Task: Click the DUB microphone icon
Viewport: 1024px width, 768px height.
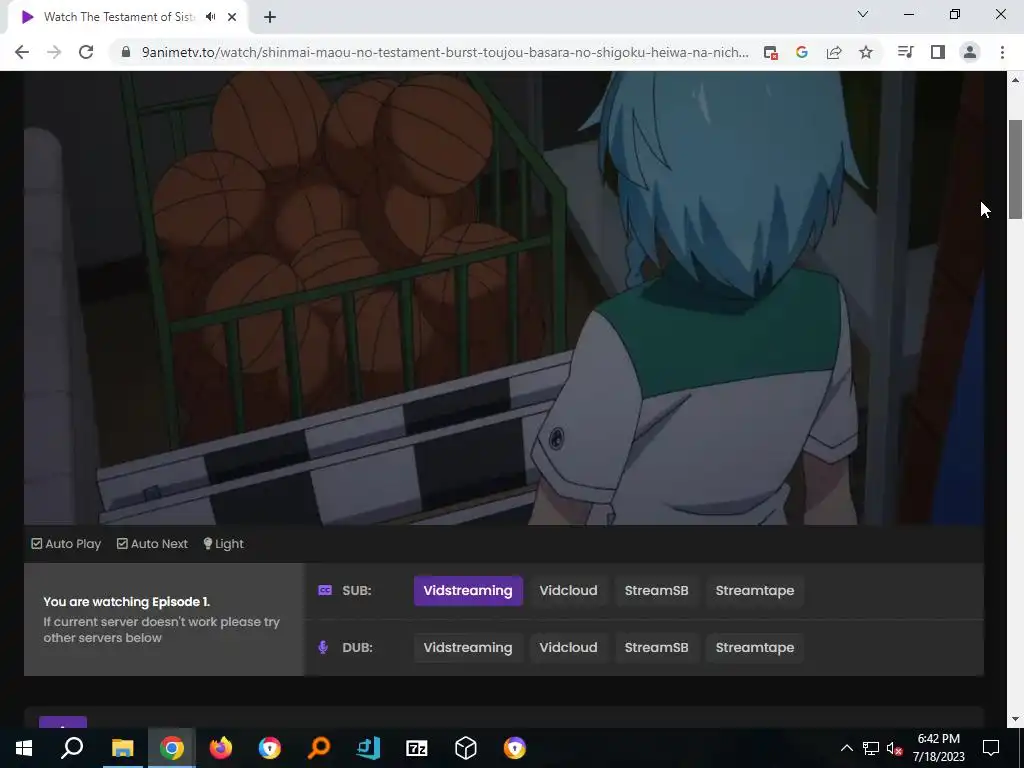Action: tap(323, 647)
